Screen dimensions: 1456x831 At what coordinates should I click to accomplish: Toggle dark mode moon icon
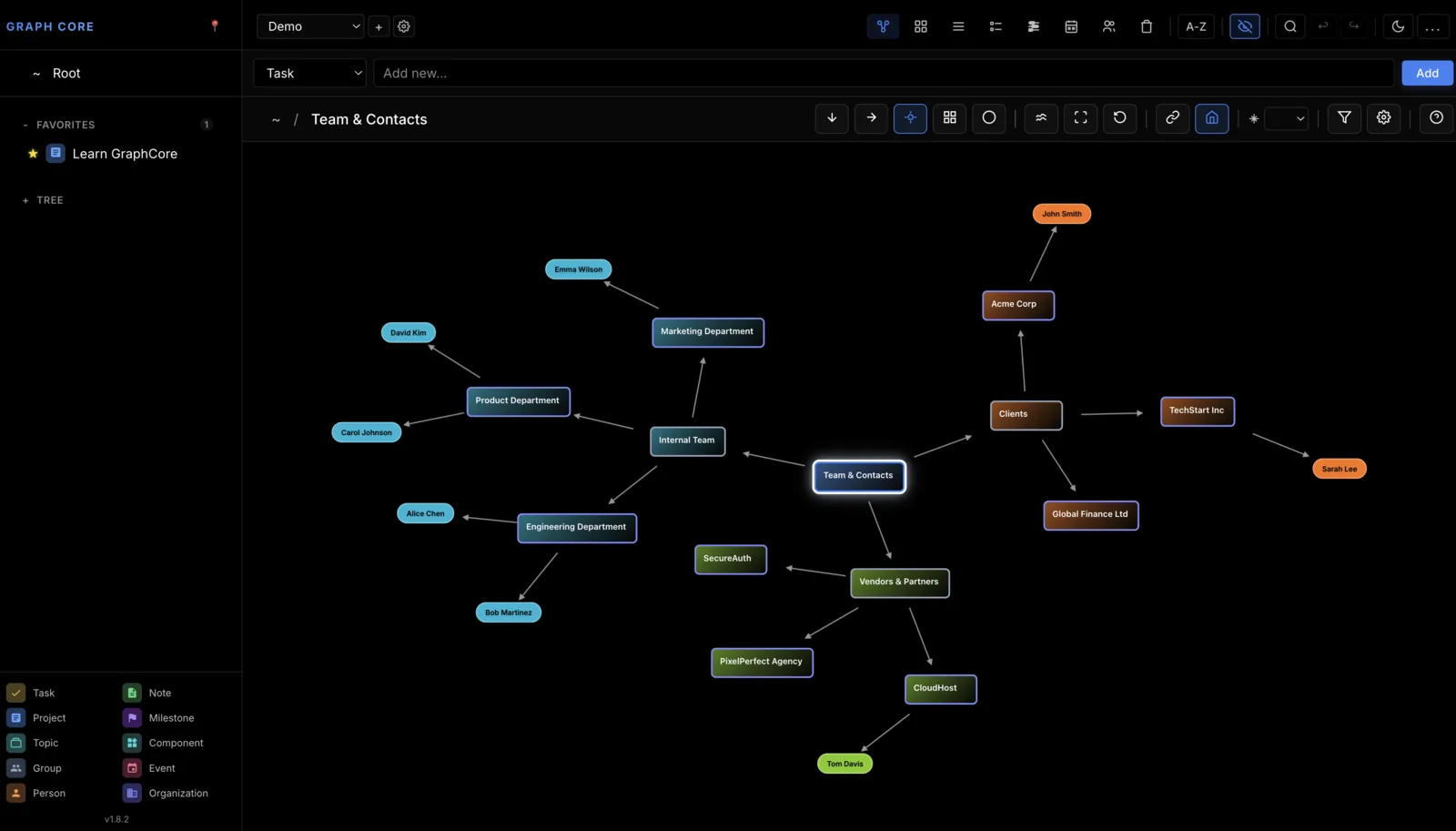tap(1398, 26)
